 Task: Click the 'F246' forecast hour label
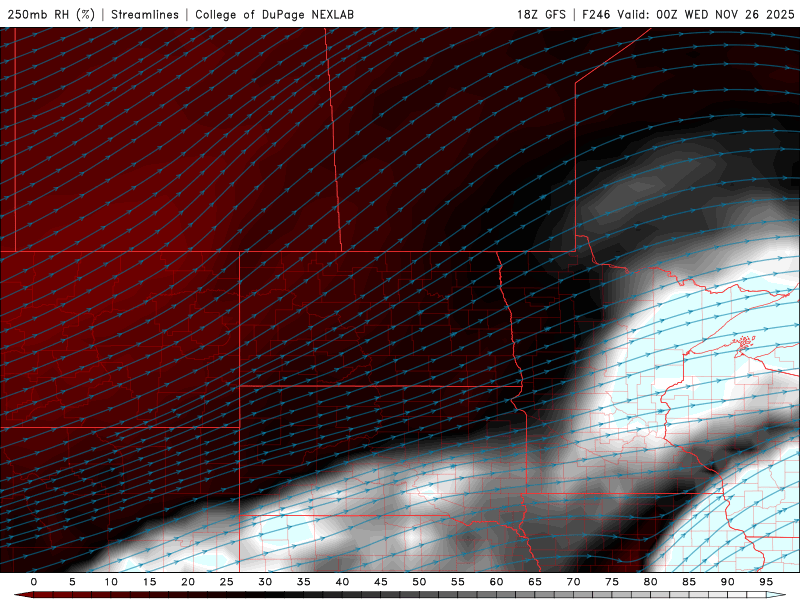click(596, 14)
